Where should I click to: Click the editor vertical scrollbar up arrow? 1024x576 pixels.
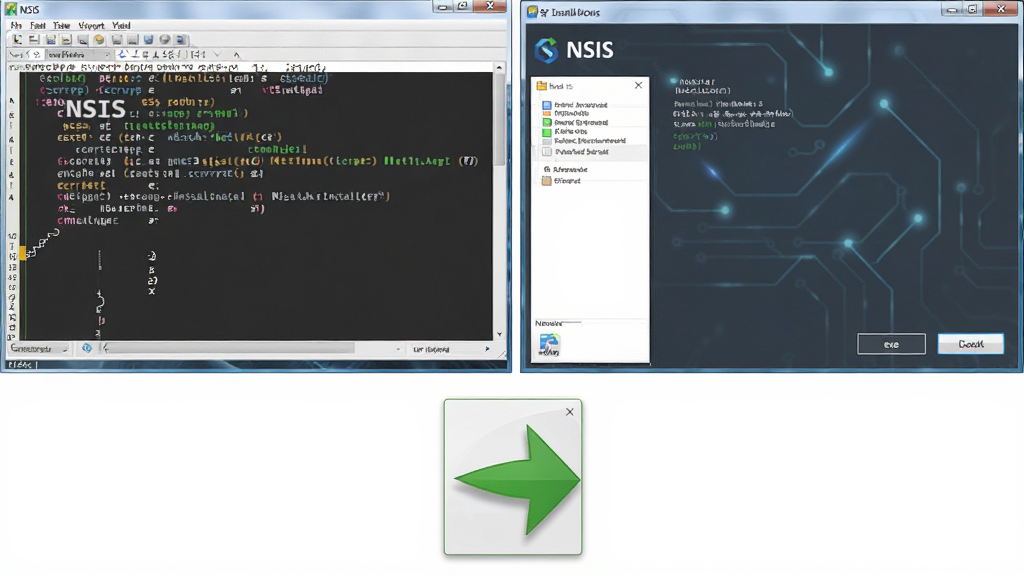[500, 67]
